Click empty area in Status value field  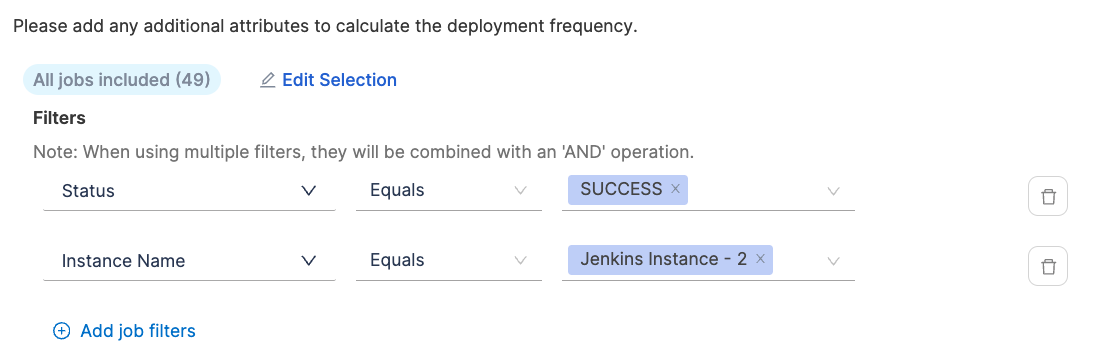click(754, 191)
